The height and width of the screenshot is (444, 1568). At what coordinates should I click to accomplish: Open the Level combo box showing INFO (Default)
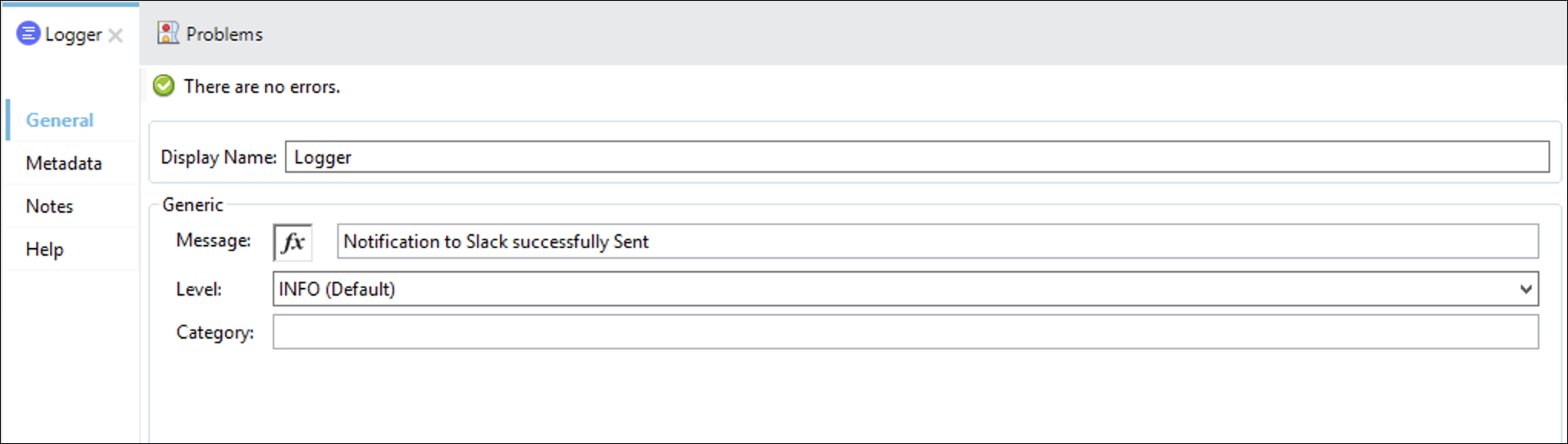(905, 289)
